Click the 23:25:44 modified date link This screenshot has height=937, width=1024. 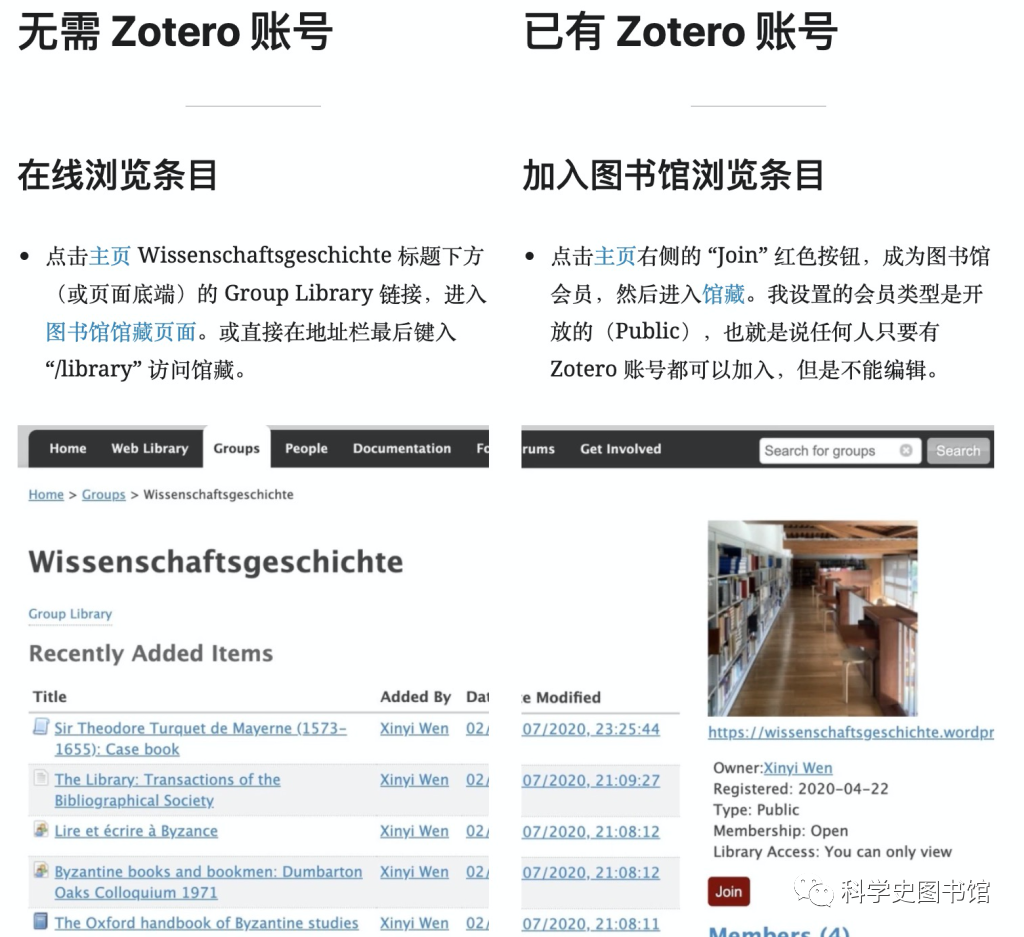(591, 729)
